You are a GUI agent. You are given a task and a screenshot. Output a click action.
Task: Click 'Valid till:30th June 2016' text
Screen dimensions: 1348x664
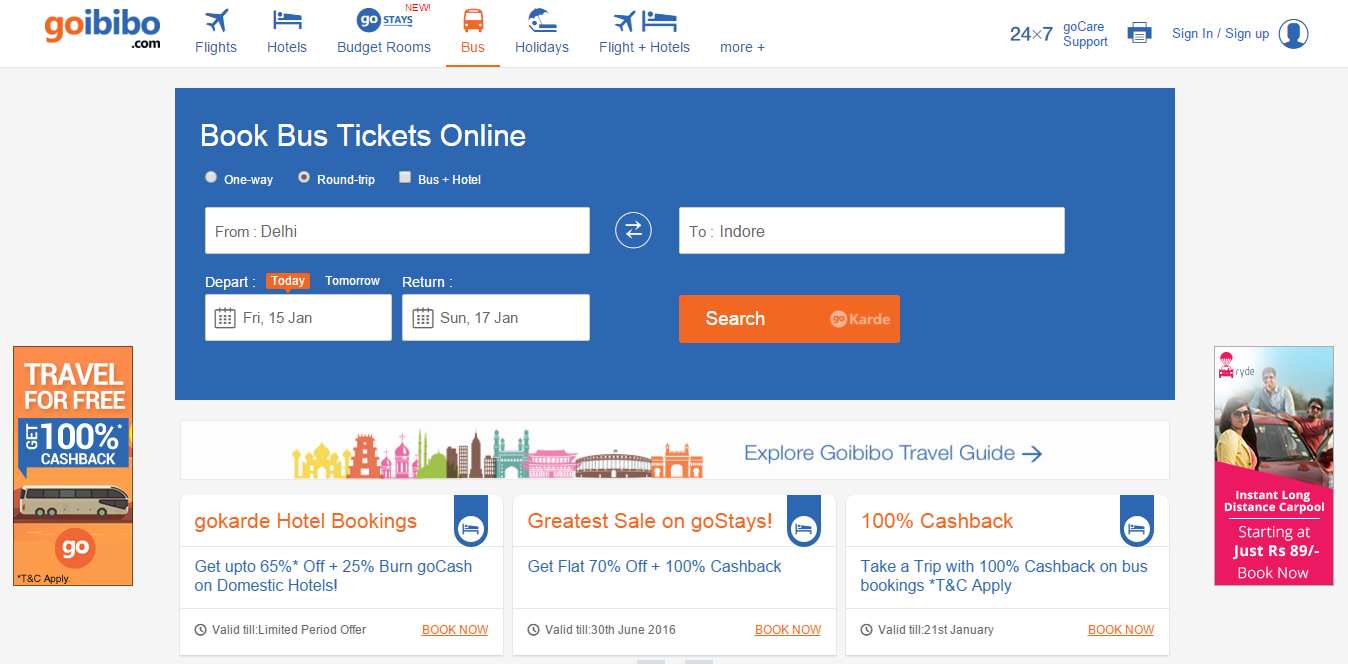coord(611,630)
